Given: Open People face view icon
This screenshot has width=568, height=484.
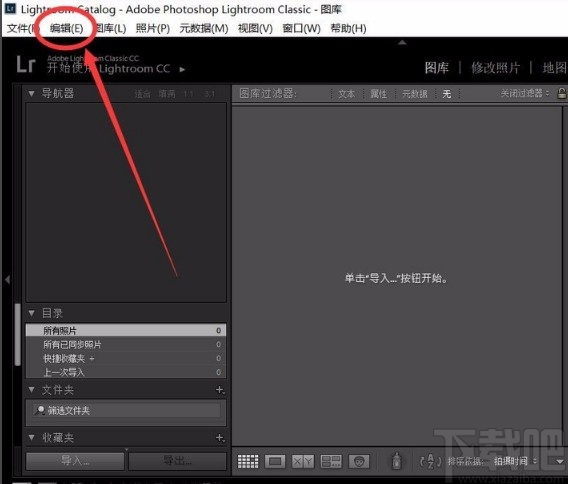Looking at the screenshot, I should point(359,461).
